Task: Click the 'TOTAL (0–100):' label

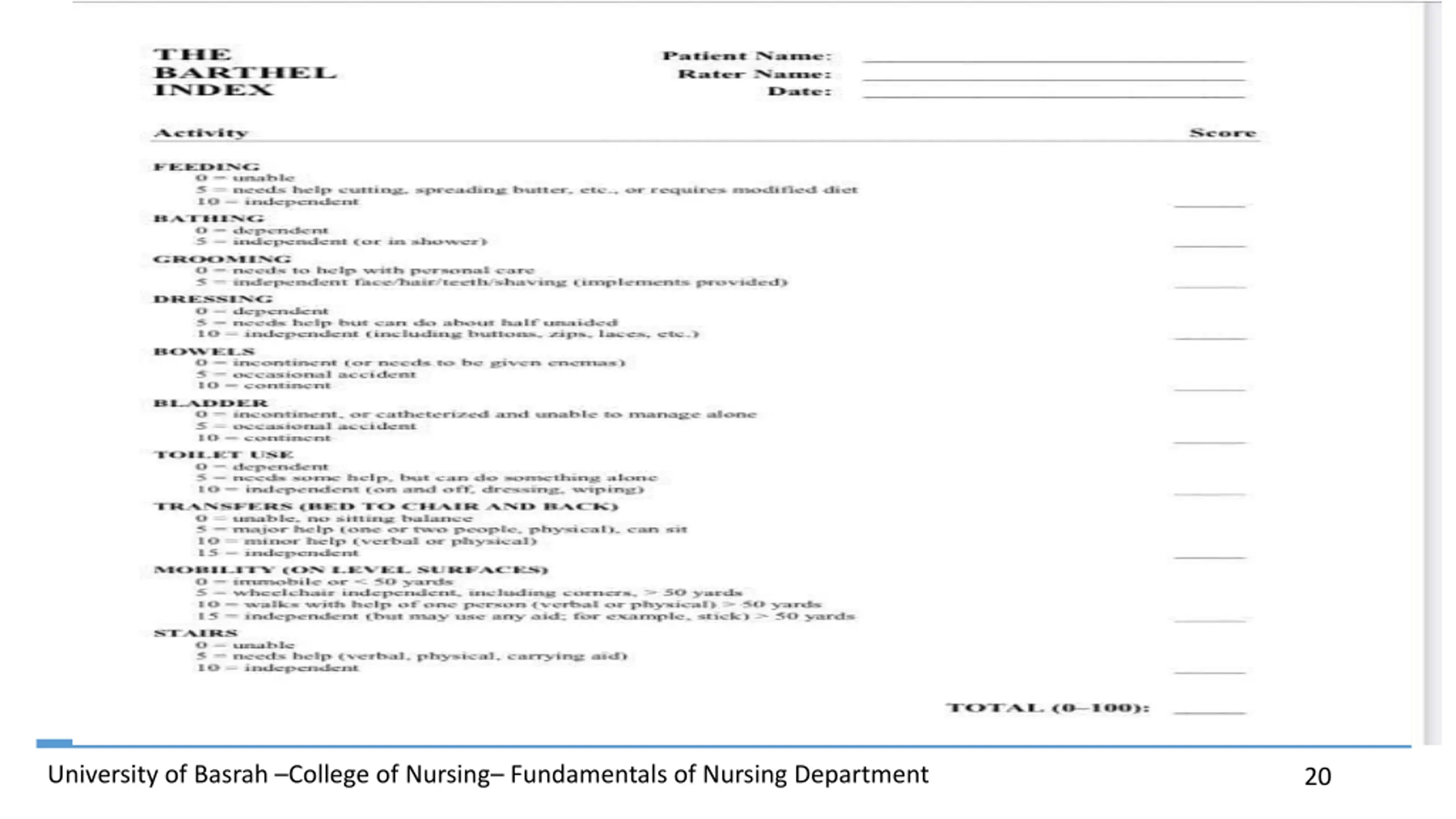Action: point(1048,708)
